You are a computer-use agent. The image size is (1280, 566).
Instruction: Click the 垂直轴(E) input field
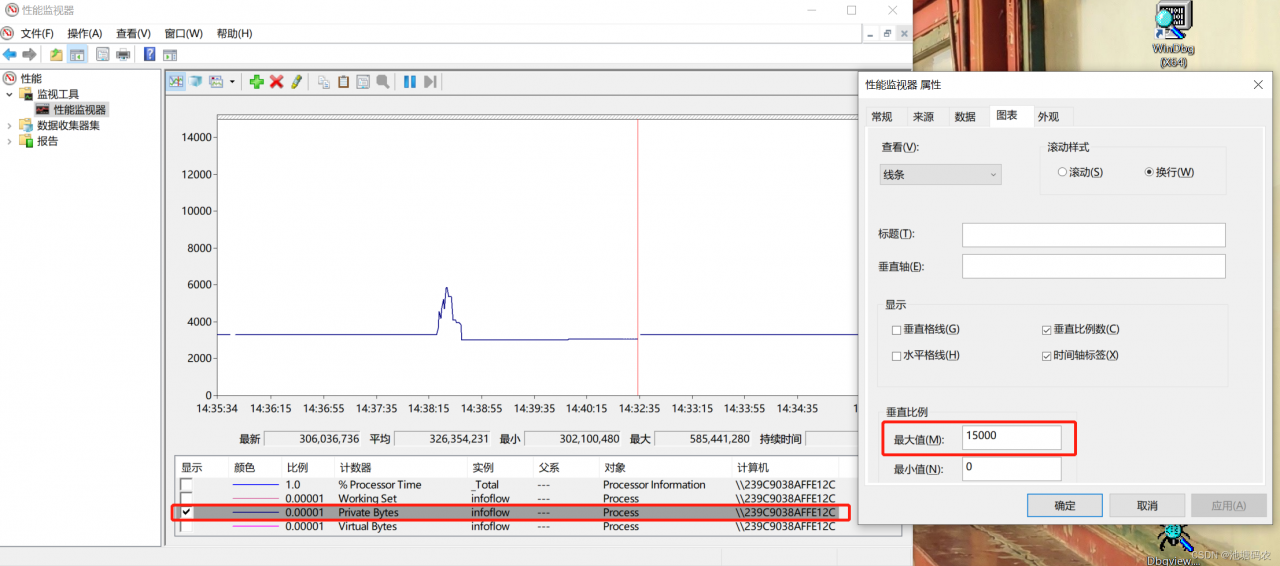click(1094, 266)
